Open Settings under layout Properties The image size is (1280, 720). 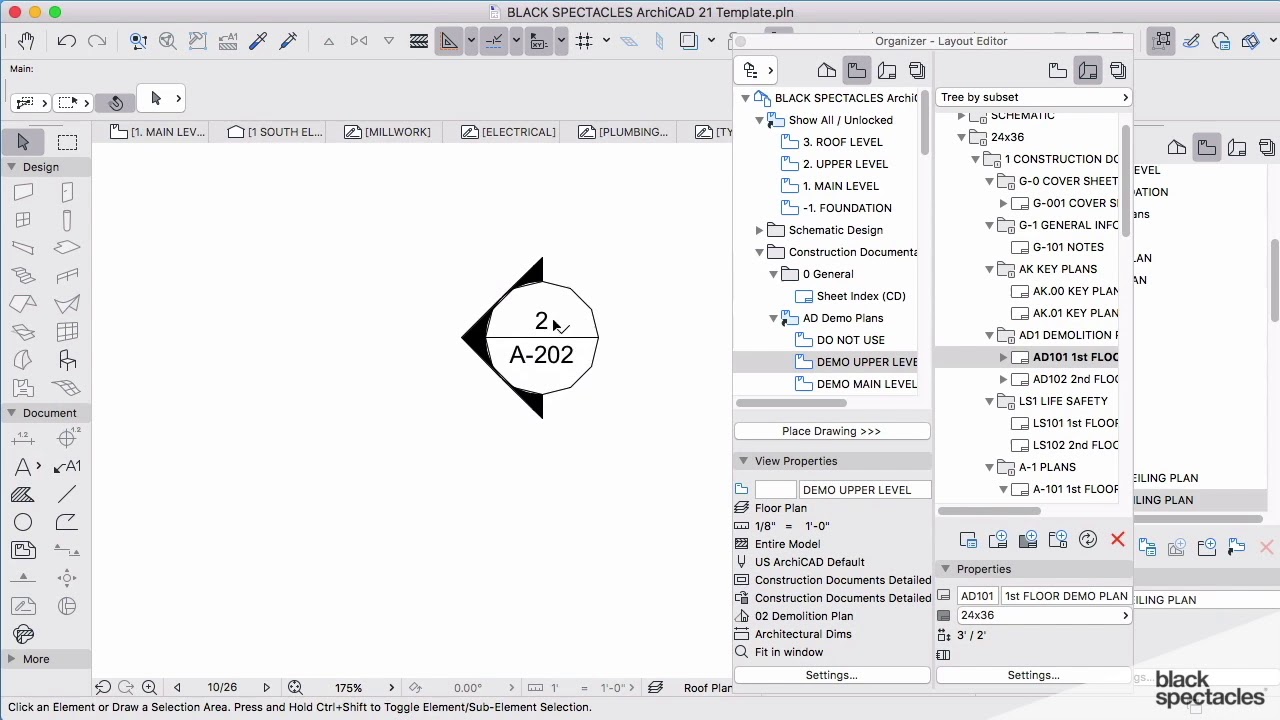(x=1034, y=675)
